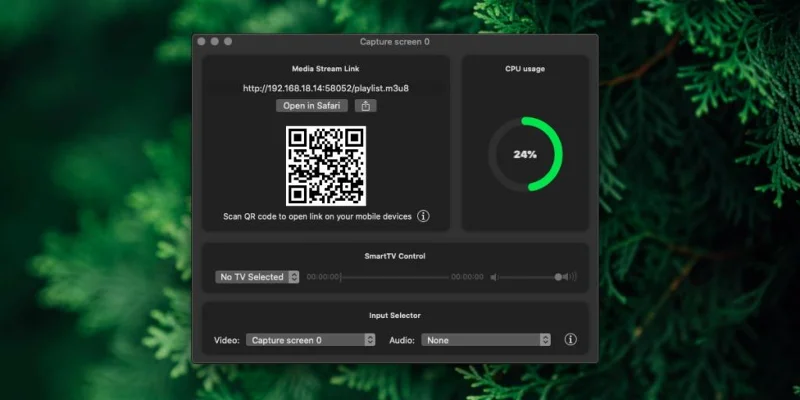
Task: Click the volume slider knob
Action: [558, 277]
